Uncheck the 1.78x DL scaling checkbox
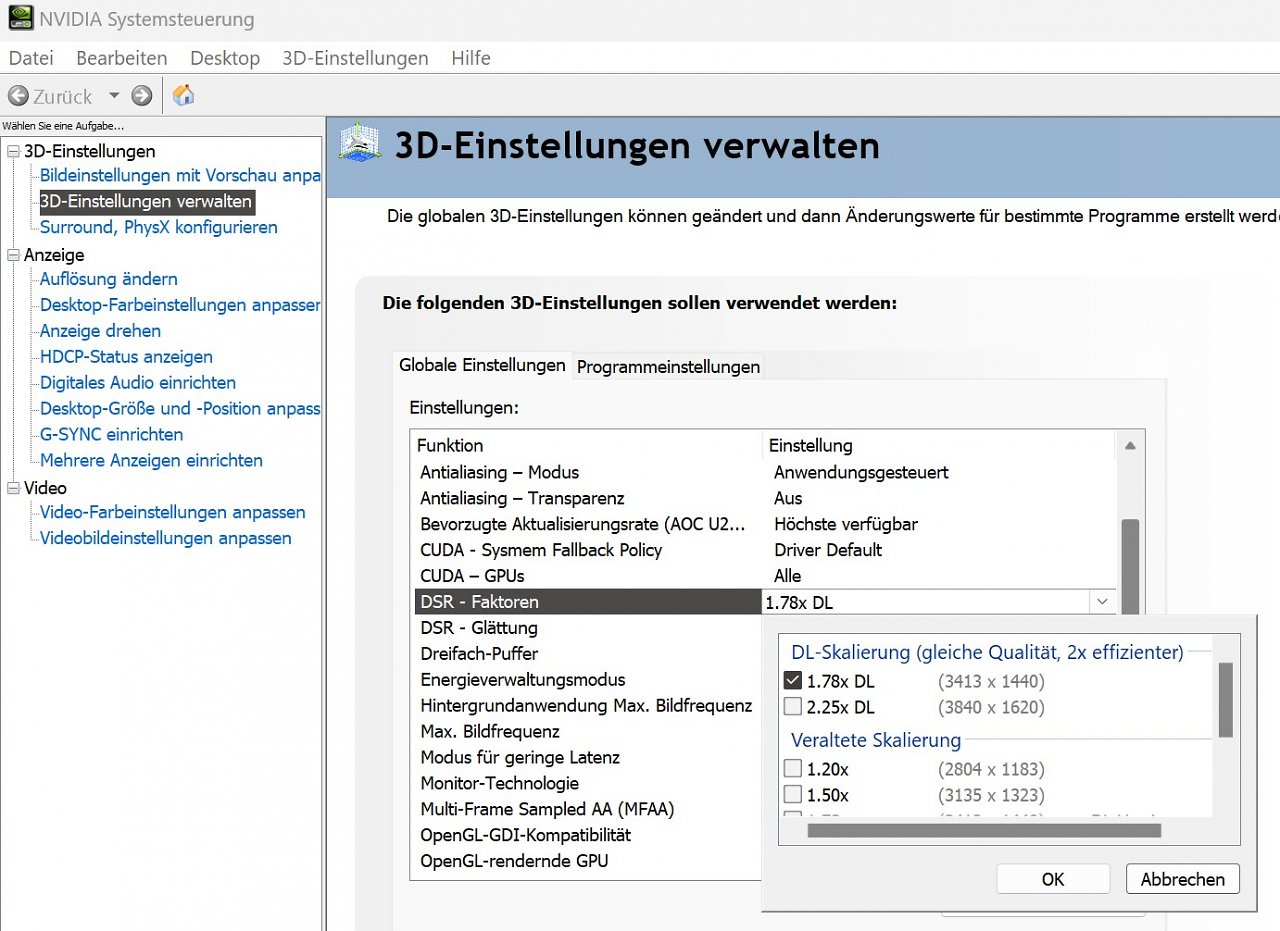The width and height of the screenshot is (1280, 931). (793, 681)
